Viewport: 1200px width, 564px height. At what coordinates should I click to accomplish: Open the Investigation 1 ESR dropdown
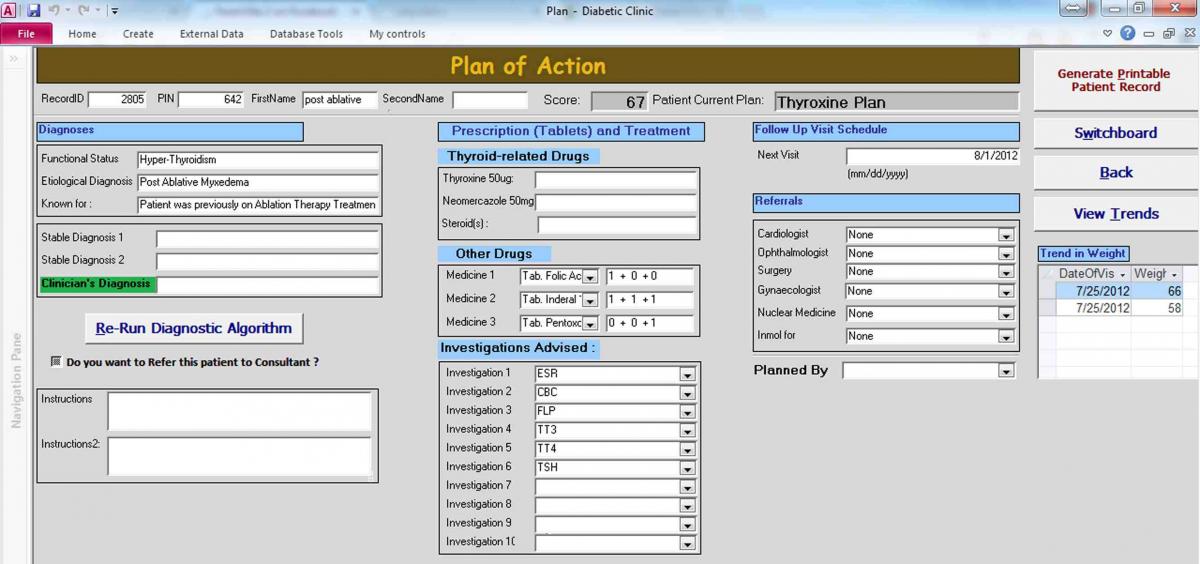tap(687, 374)
